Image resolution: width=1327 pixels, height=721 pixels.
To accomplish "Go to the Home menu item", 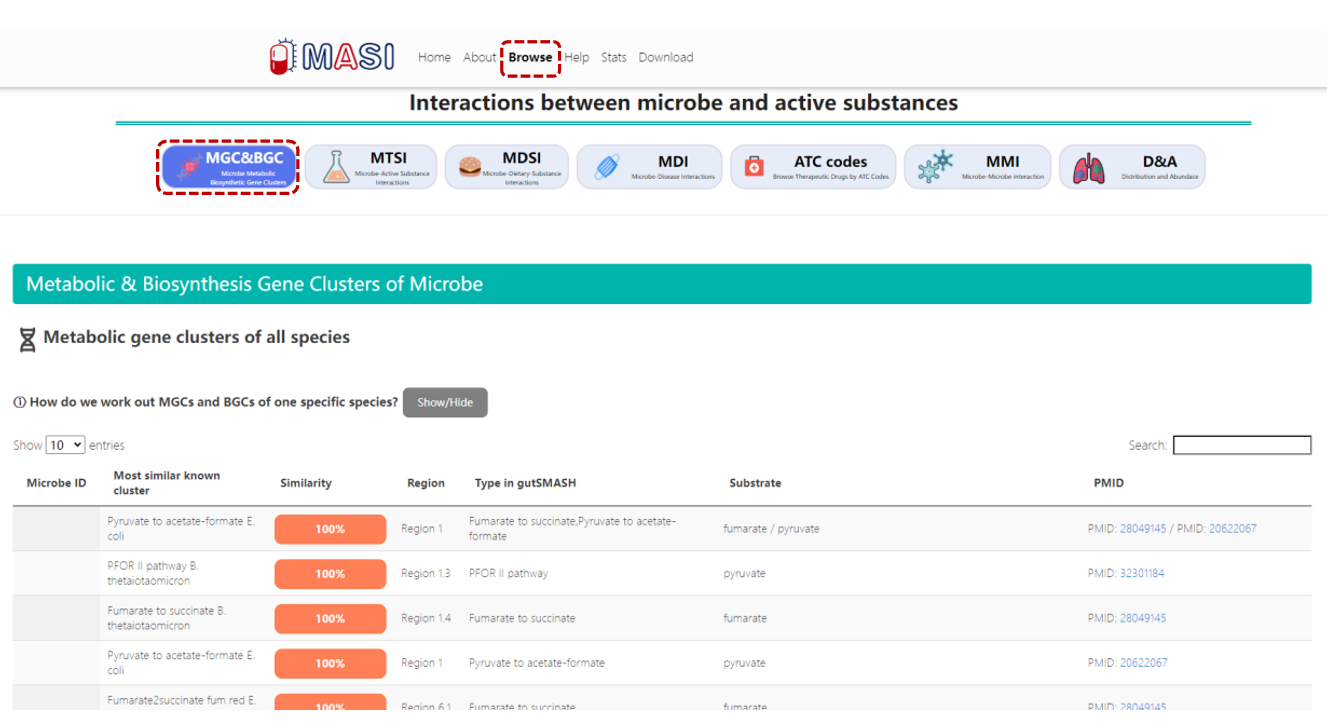I will pos(434,57).
